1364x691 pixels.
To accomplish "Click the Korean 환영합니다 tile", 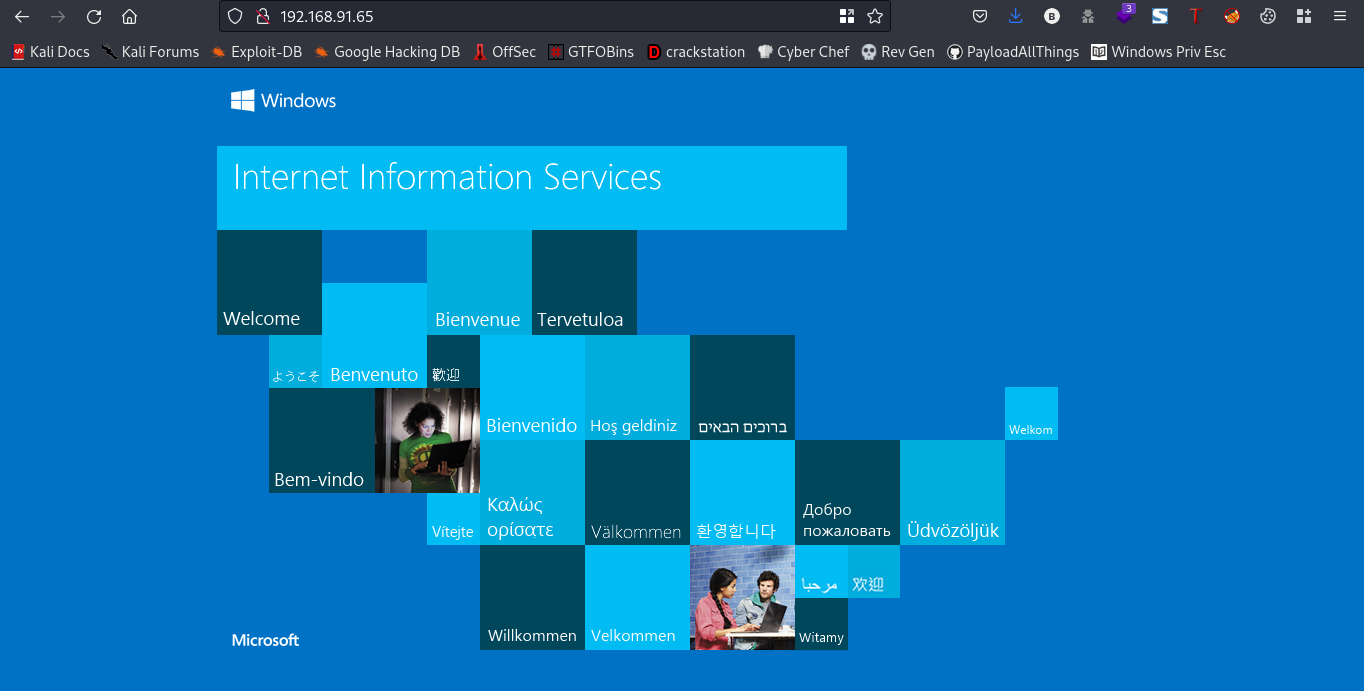I will 742,492.
